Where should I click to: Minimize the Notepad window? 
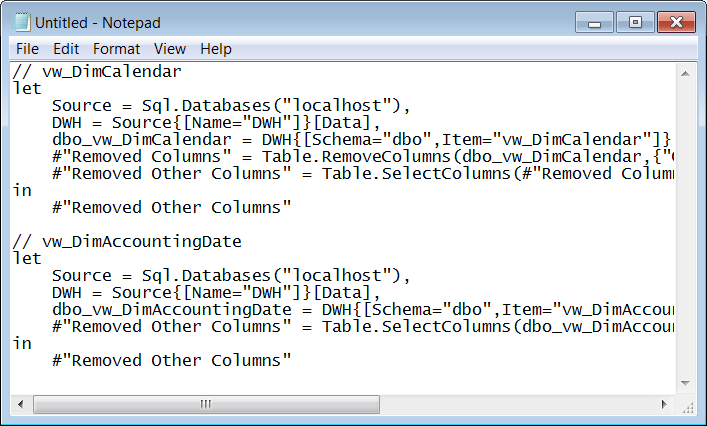point(594,22)
